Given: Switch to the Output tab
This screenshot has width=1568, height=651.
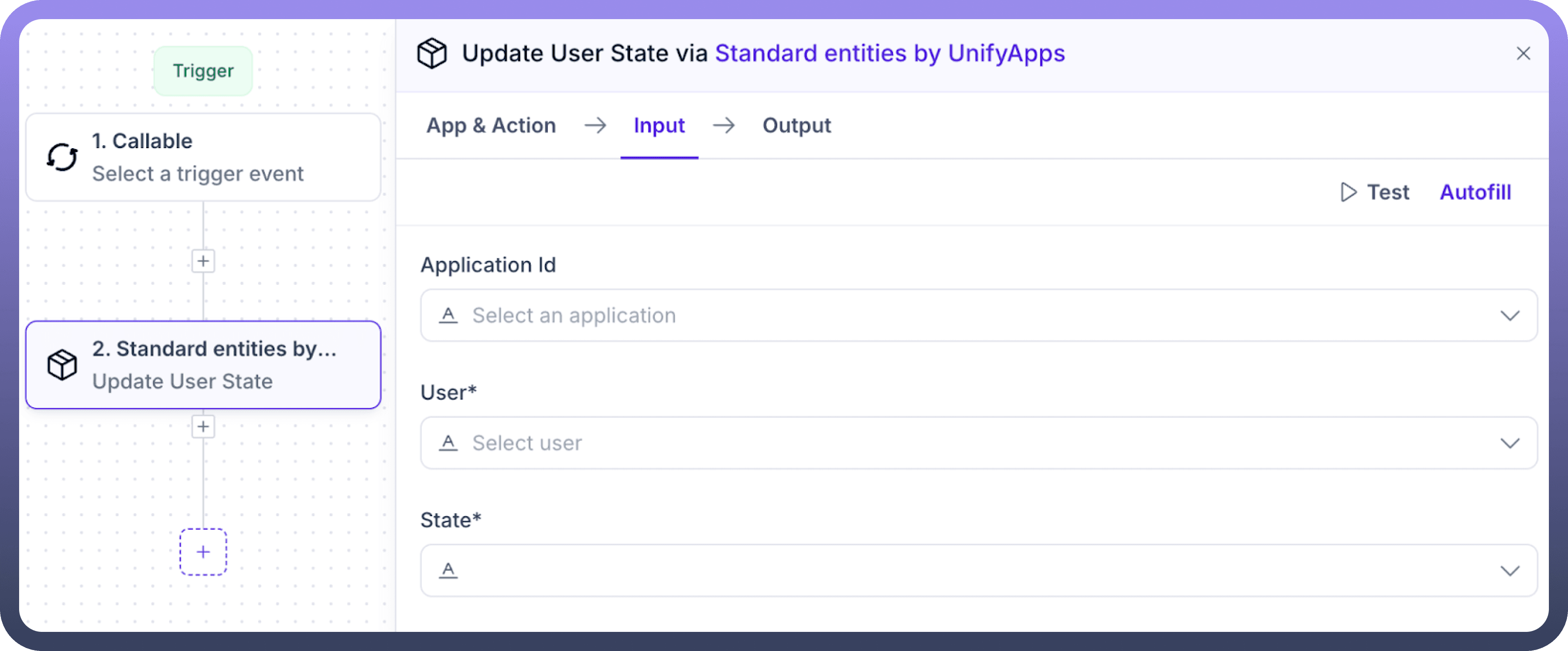Looking at the screenshot, I should tap(796, 125).
